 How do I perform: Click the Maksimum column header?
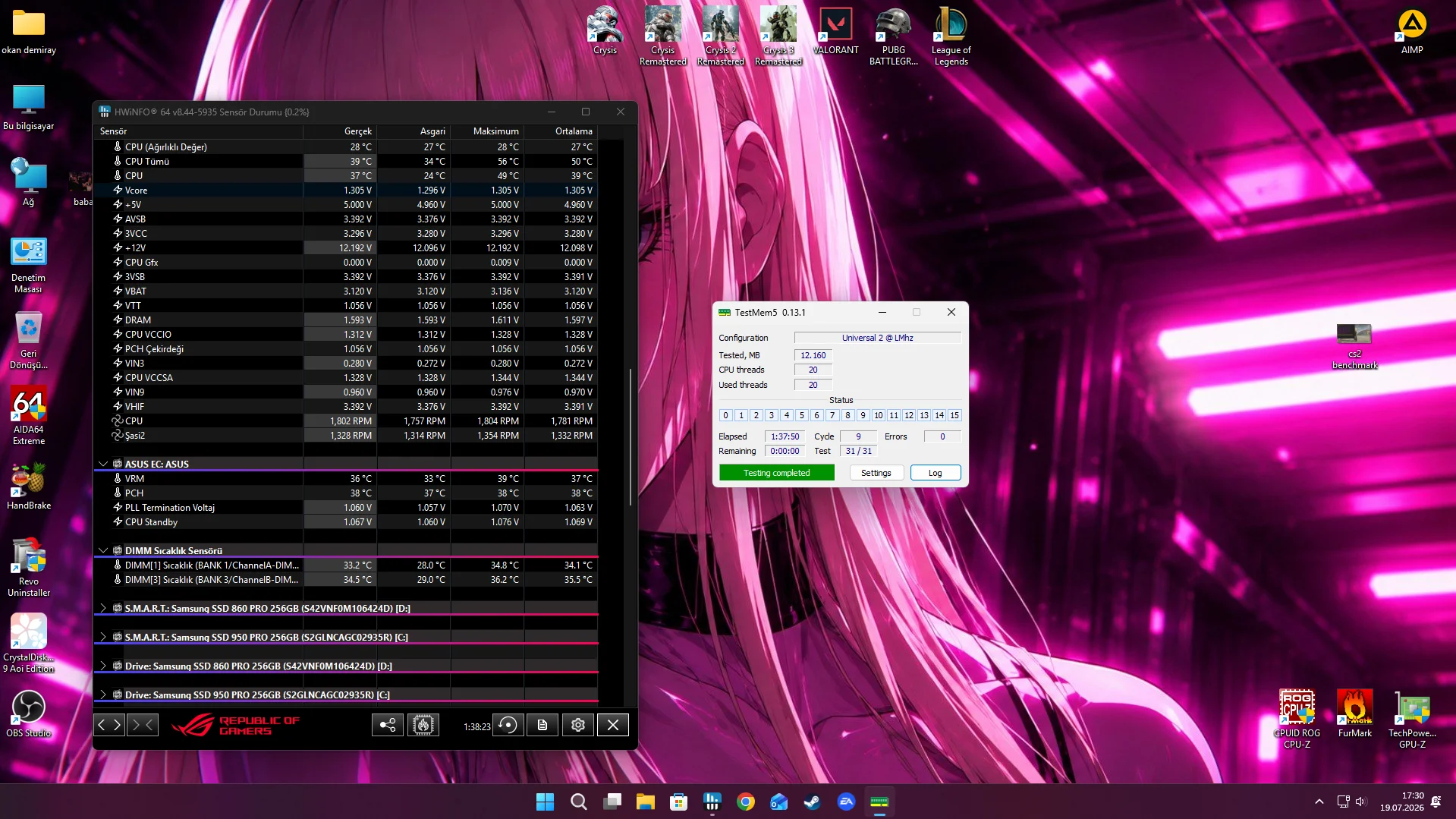click(495, 131)
